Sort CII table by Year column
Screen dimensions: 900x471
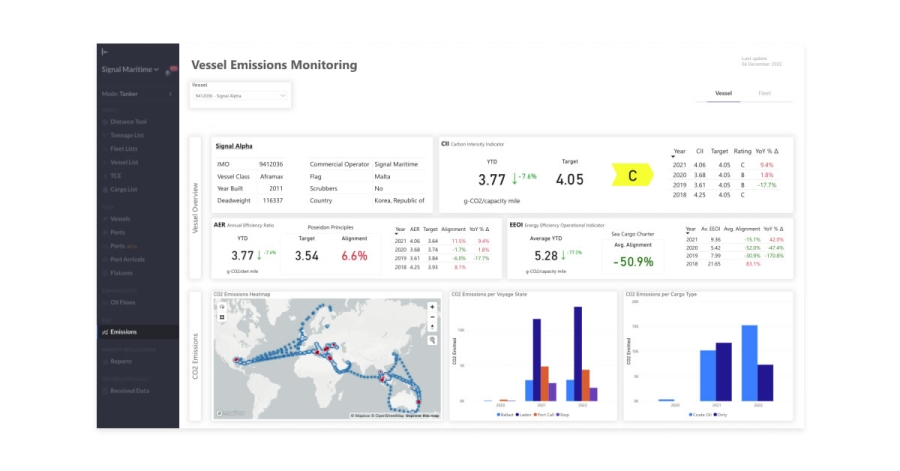pyautogui.click(x=679, y=152)
